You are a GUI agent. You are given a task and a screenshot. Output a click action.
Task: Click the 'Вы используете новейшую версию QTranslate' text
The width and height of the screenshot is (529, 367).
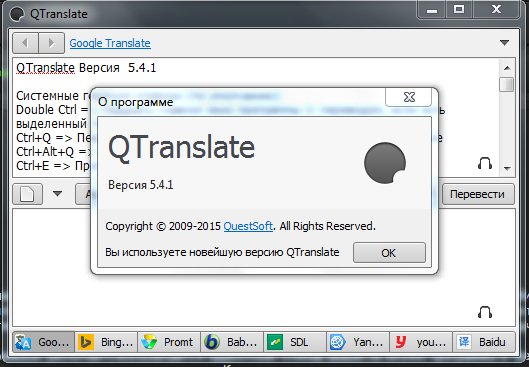[x=222, y=252]
